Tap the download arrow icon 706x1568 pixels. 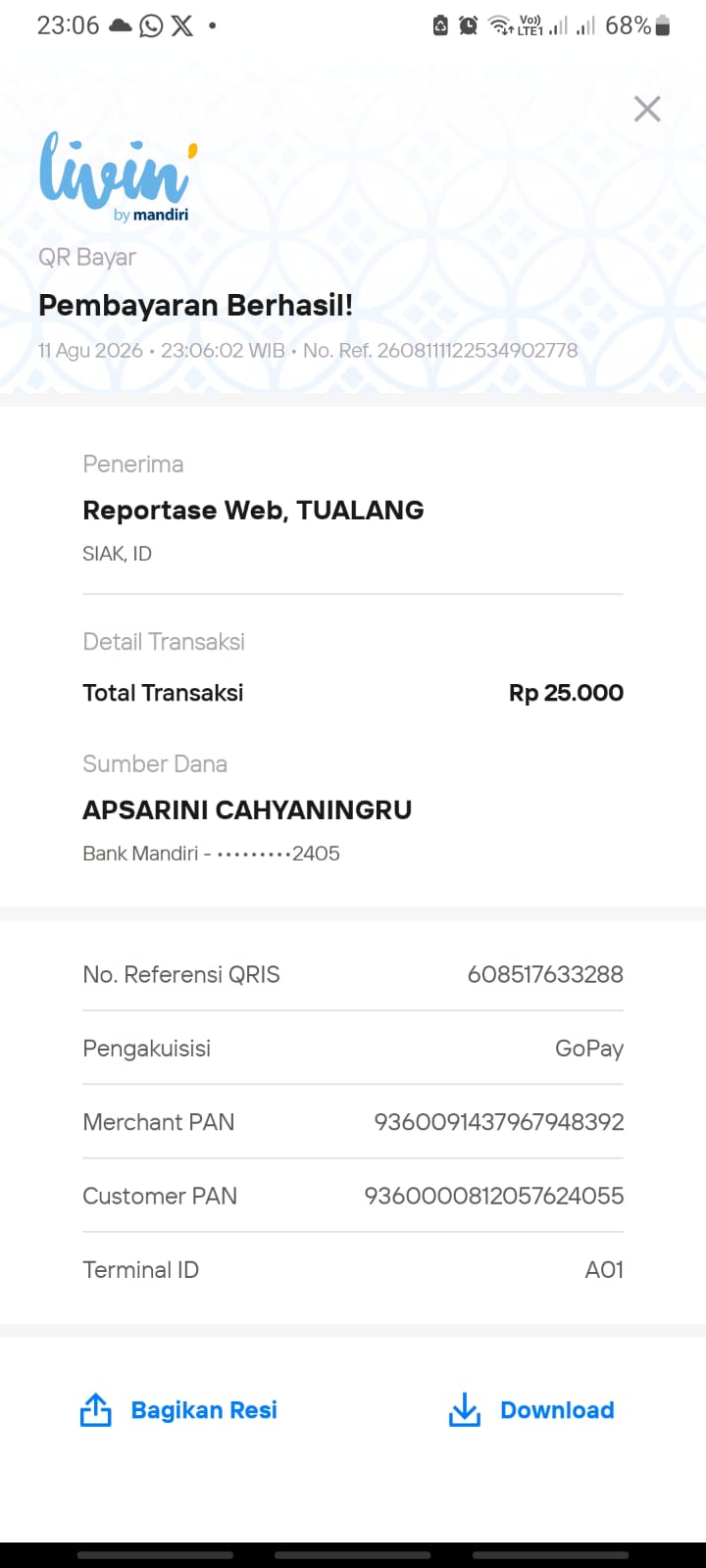[465, 1409]
